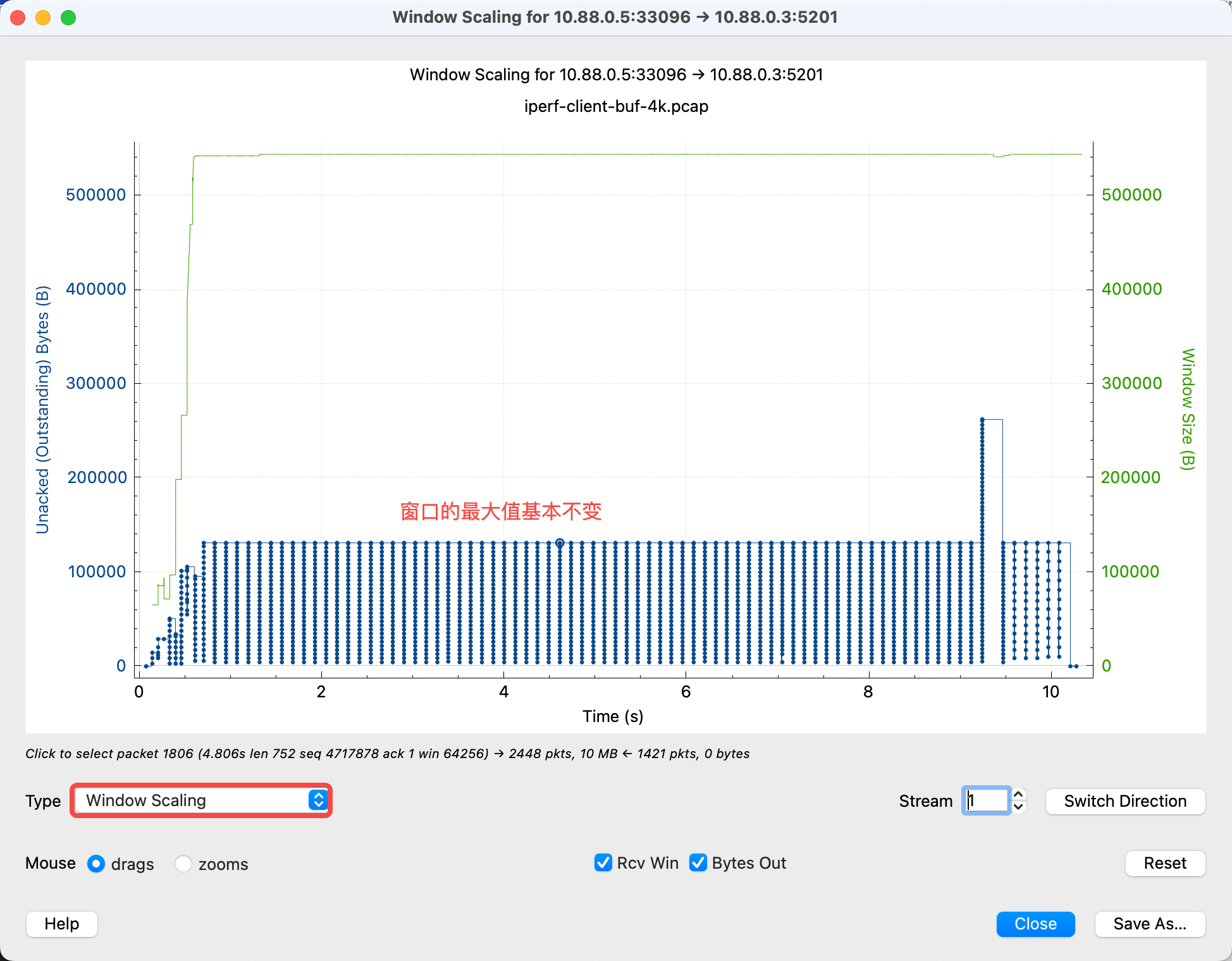The image size is (1232, 961).
Task: Click the highlighted selected packet marker circle
Action: point(560,543)
